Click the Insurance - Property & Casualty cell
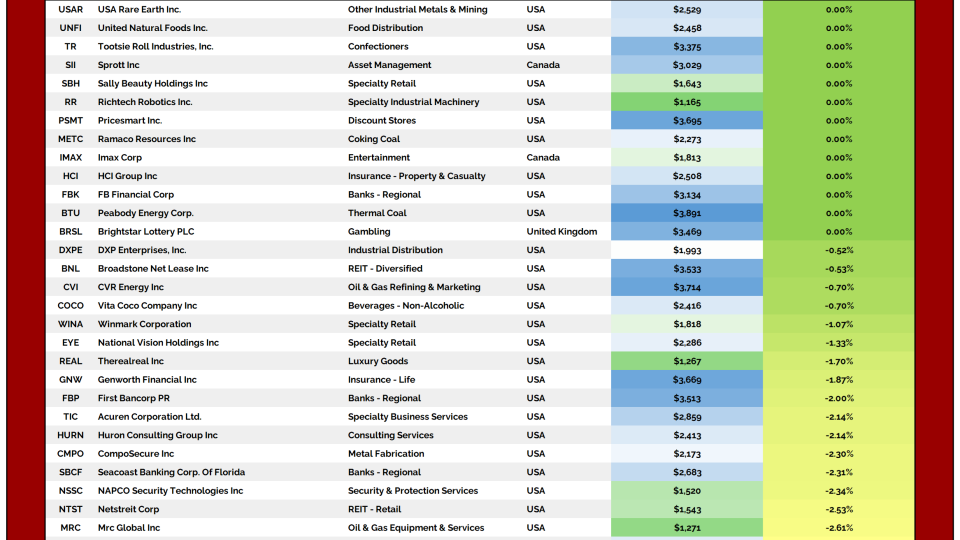 416,176
